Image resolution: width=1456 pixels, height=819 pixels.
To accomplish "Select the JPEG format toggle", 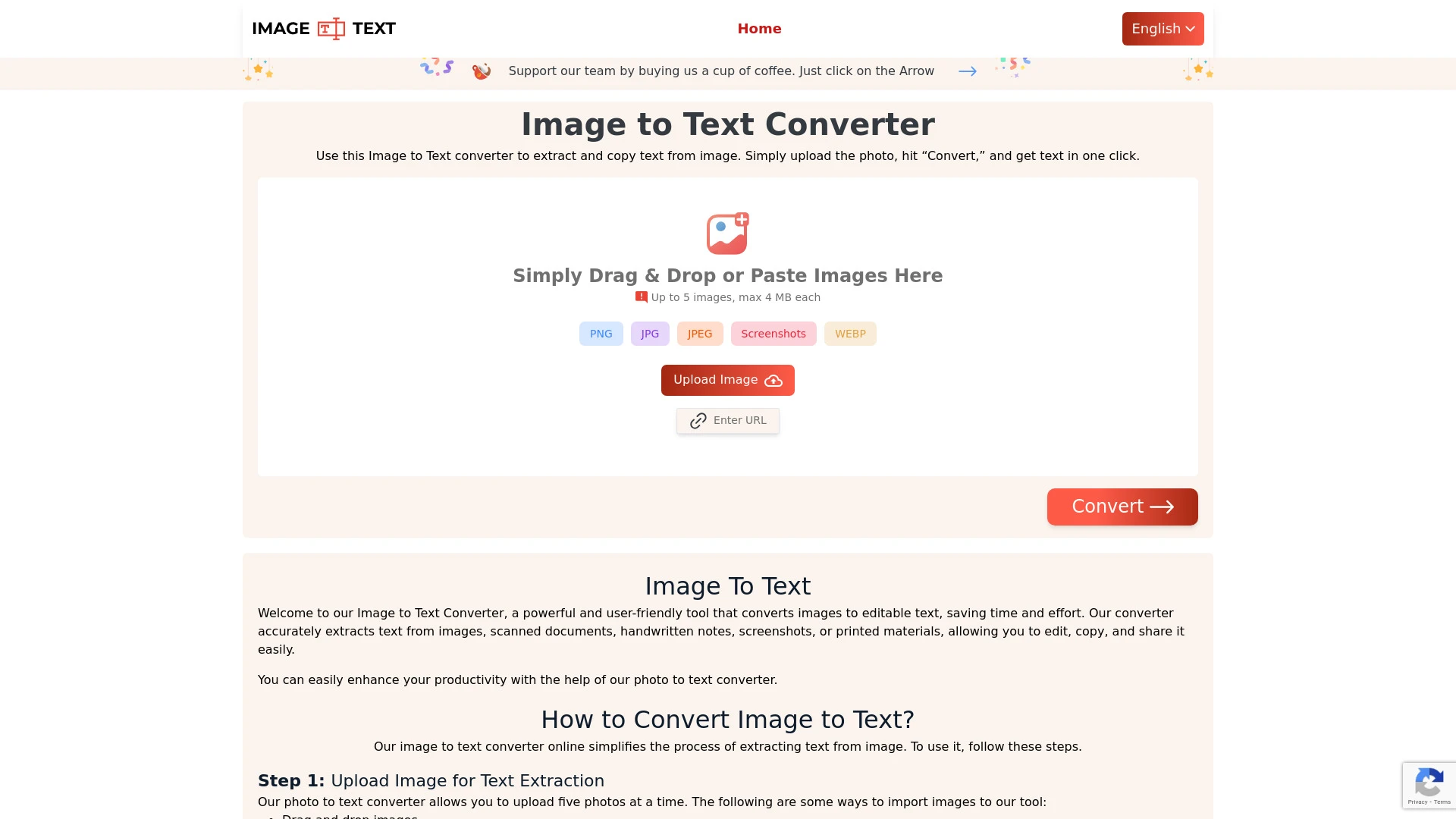I will pyautogui.click(x=700, y=333).
